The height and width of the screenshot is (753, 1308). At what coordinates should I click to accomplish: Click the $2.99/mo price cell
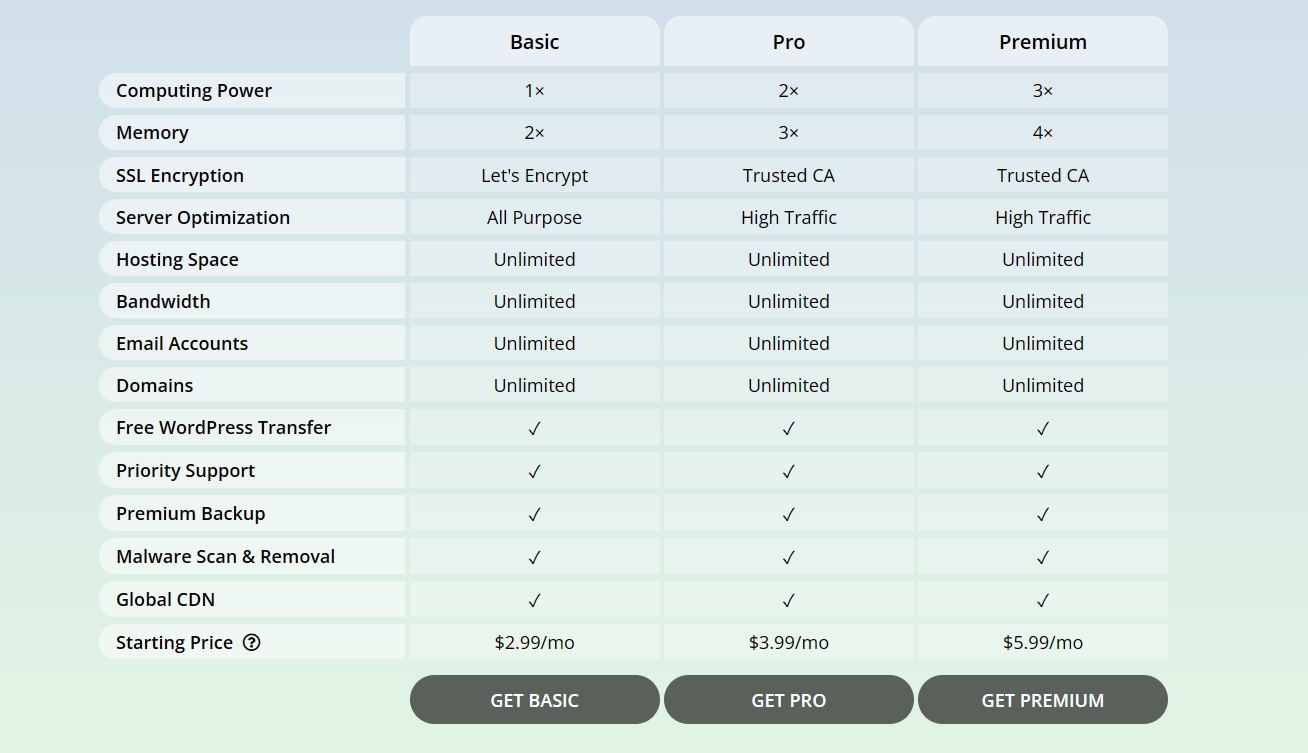534,643
